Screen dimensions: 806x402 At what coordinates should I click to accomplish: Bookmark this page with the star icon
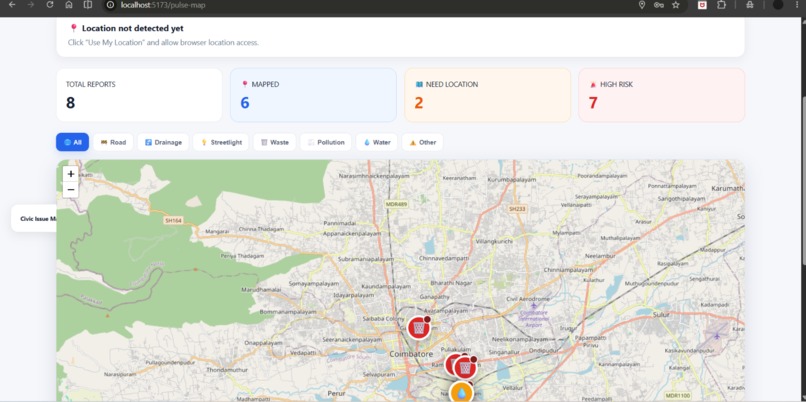(675, 5)
